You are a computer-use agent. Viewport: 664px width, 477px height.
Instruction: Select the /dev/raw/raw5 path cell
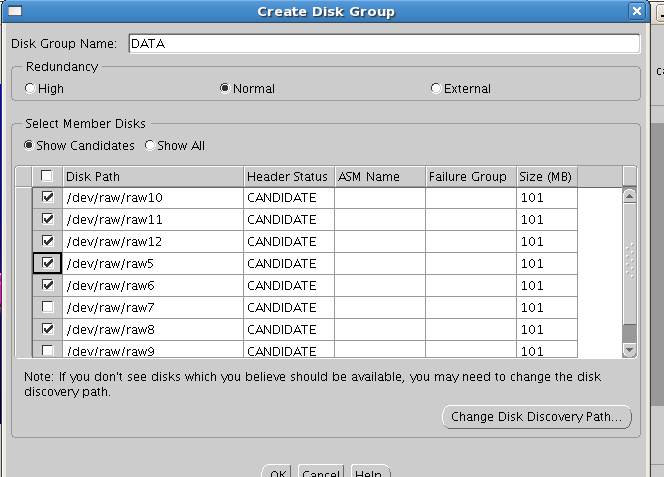tap(153, 264)
